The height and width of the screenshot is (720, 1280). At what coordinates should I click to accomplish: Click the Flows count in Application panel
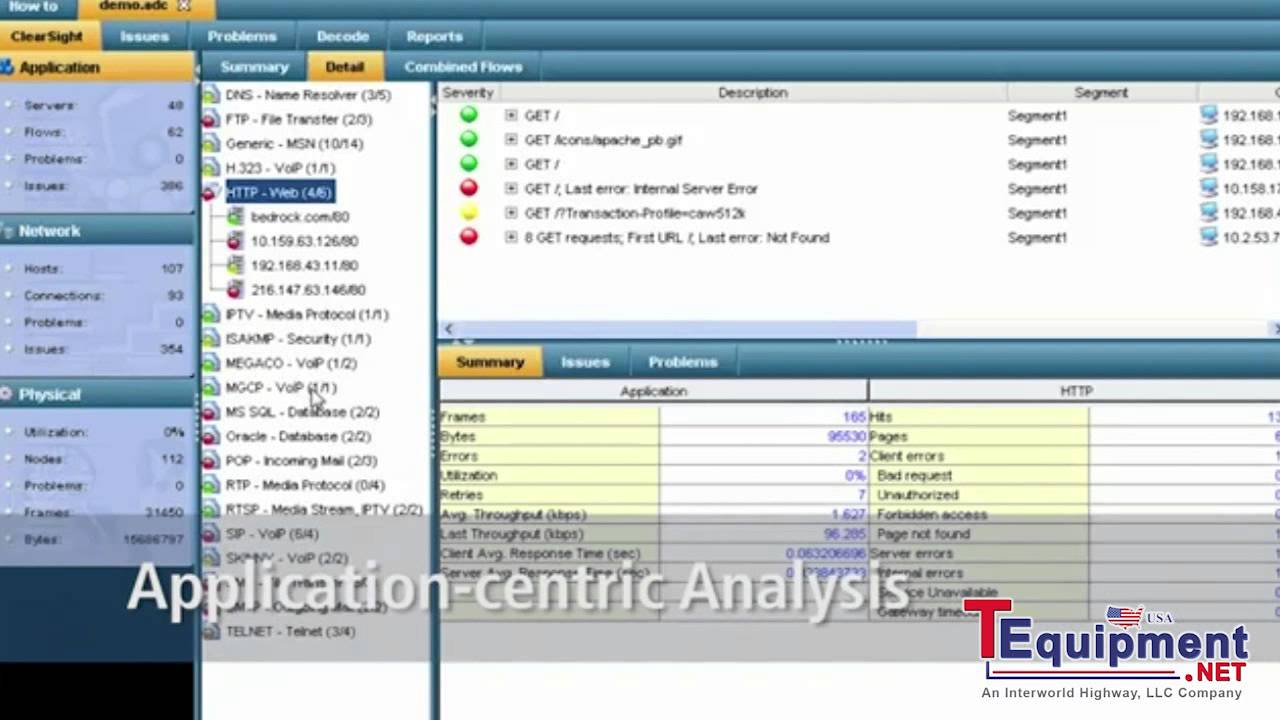click(175, 132)
